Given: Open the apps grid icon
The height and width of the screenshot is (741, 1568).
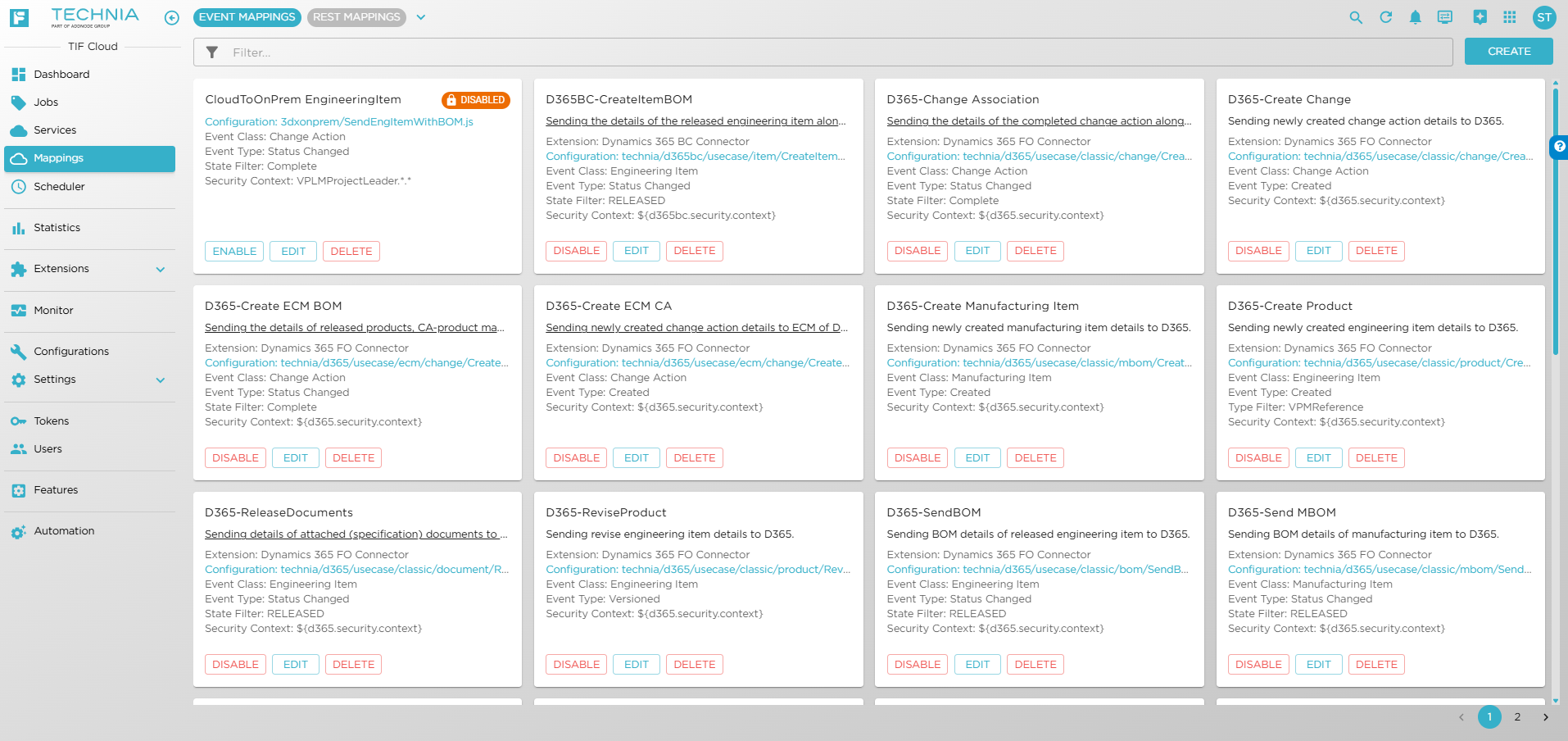Looking at the screenshot, I should [1509, 17].
